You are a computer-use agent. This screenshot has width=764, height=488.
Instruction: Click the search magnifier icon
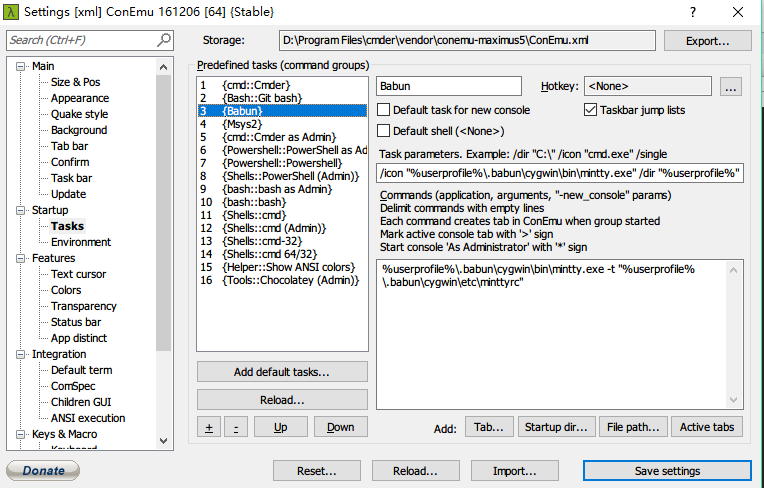coord(164,40)
